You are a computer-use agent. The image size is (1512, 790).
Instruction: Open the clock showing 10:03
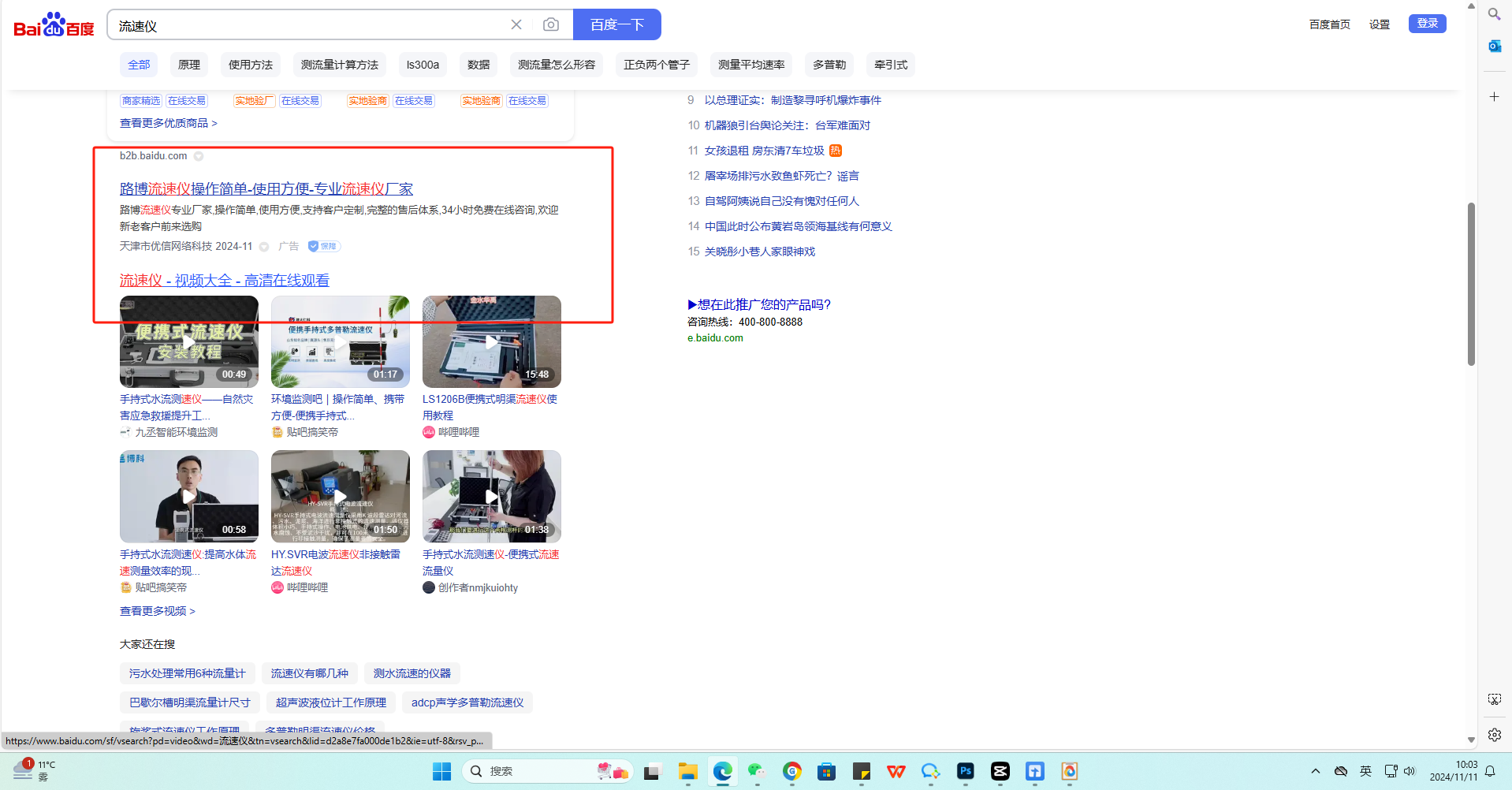pyautogui.click(x=1454, y=770)
